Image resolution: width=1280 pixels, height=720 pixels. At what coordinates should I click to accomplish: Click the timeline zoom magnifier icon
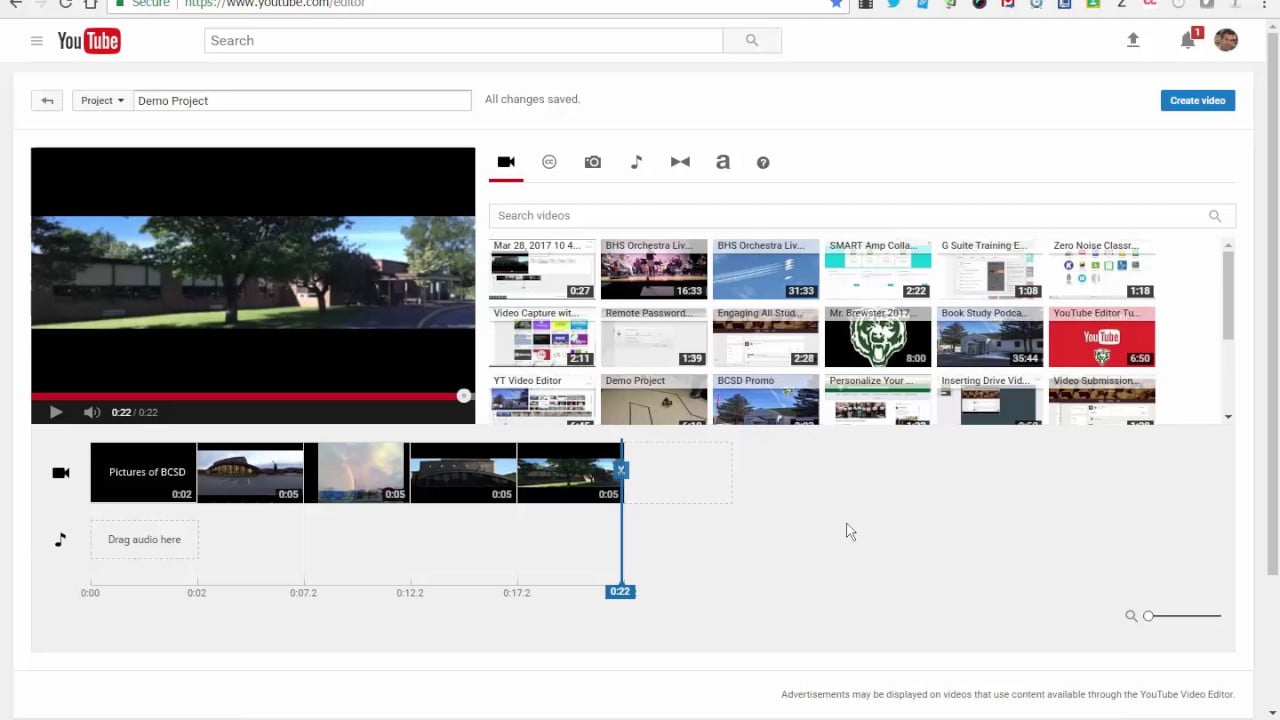pyautogui.click(x=1131, y=616)
